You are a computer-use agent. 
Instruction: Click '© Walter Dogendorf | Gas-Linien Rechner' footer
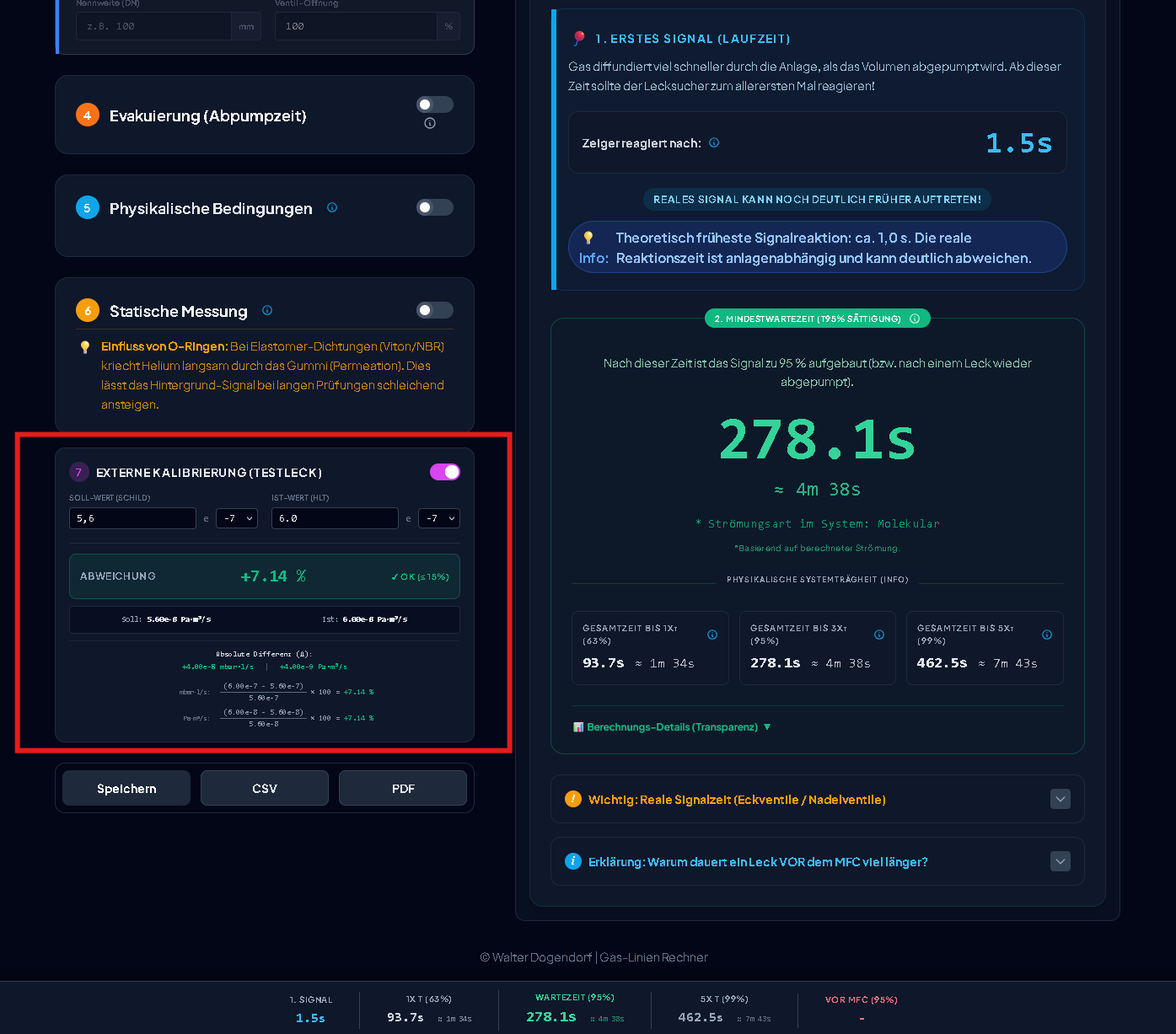[593, 957]
